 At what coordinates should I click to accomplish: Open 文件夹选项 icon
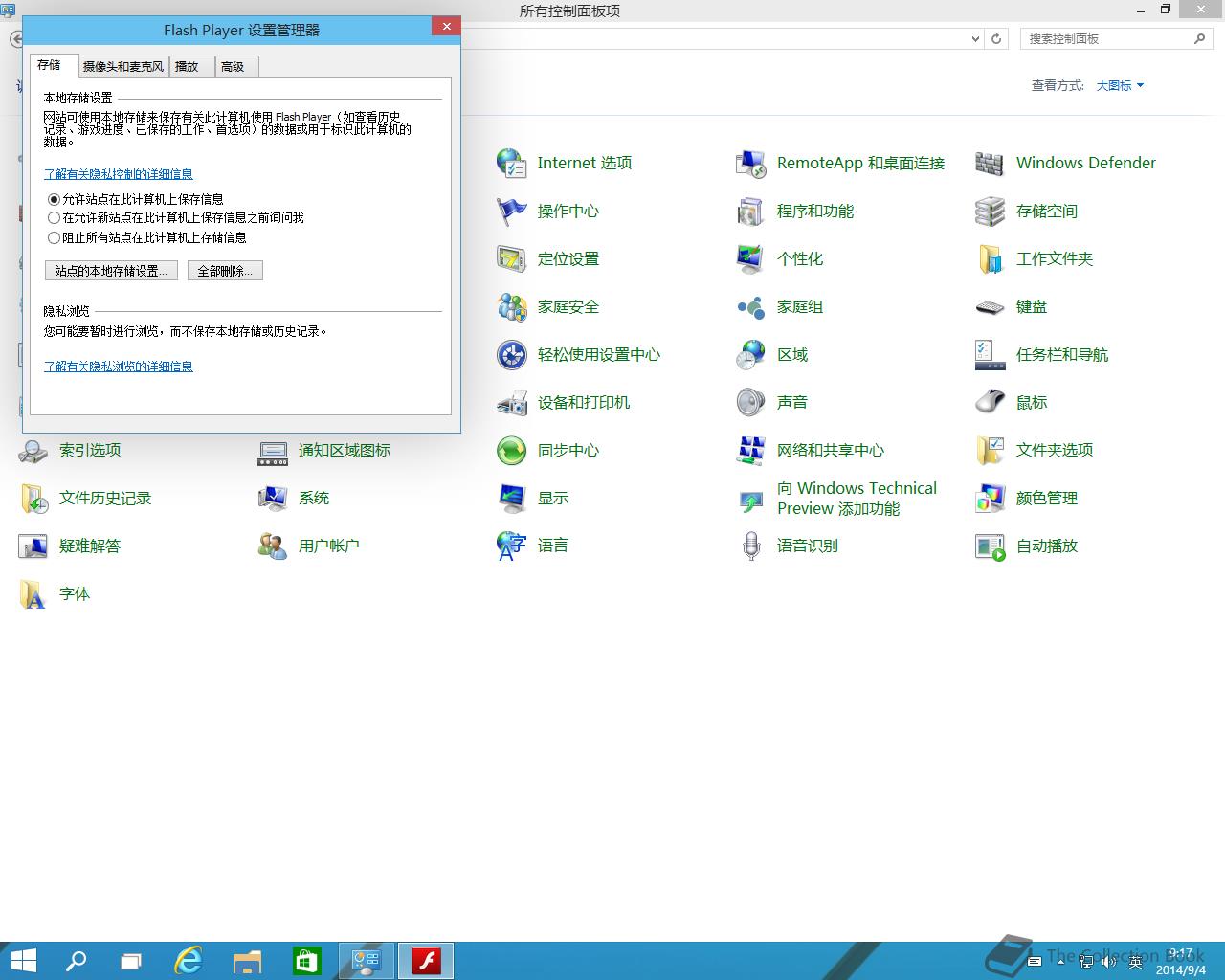point(991,450)
